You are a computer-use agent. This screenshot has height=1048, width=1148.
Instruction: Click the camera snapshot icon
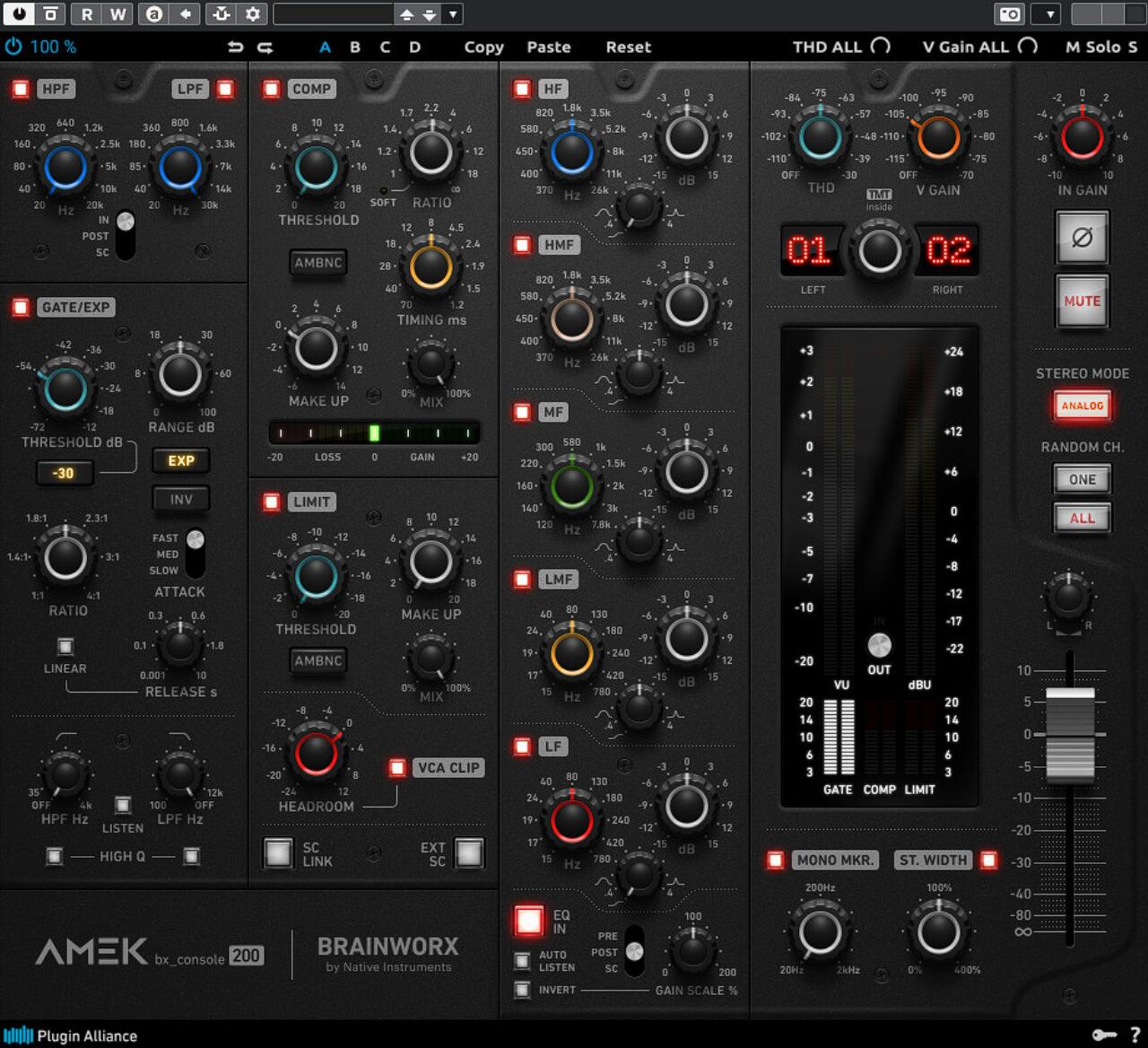pos(1009,13)
